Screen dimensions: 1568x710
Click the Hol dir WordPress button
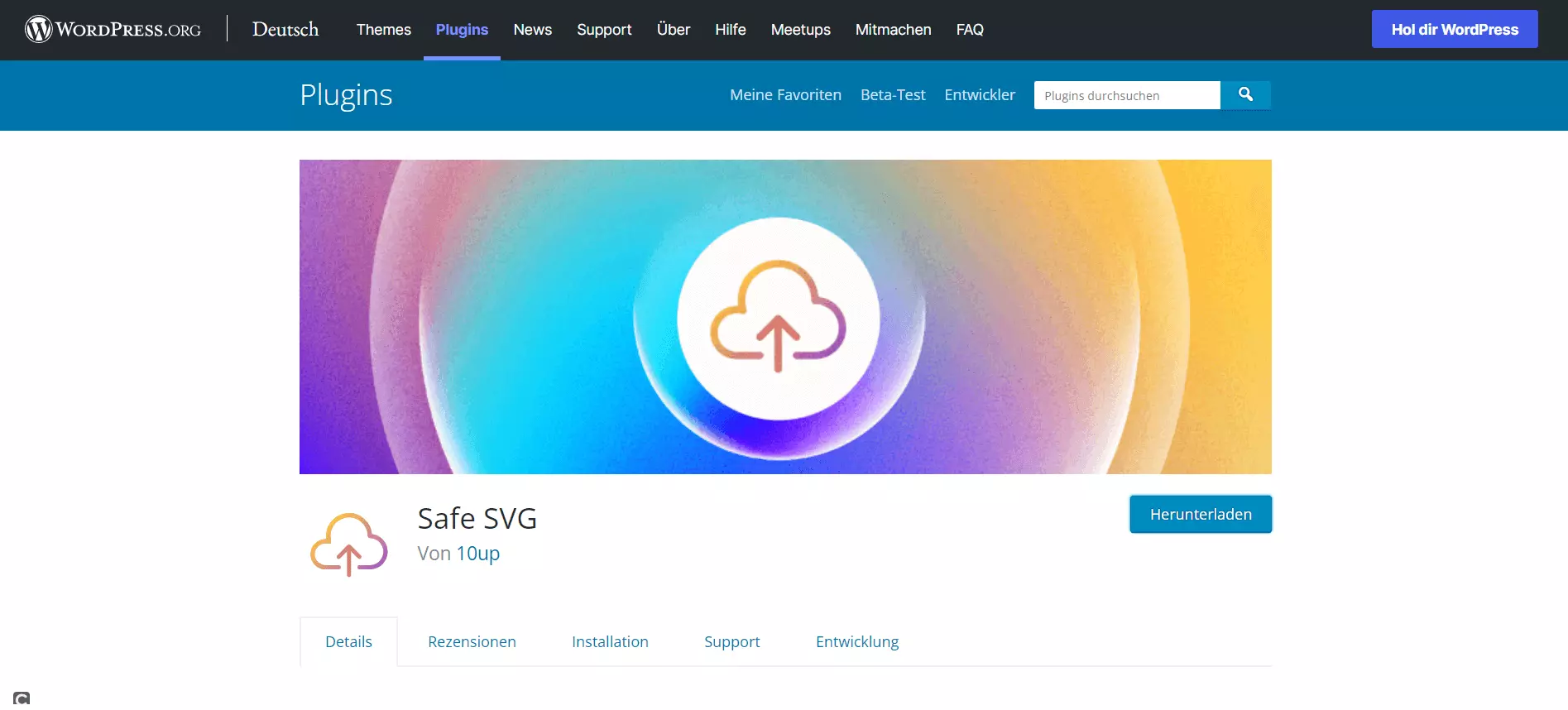tap(1454, 29)
